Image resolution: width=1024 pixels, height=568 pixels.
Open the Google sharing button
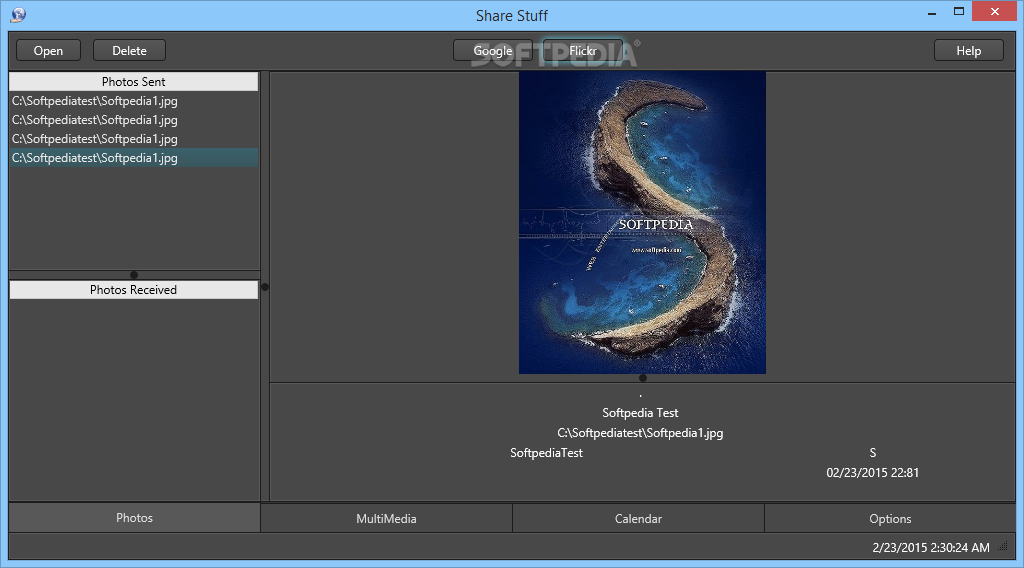click(x=493, y=50)
